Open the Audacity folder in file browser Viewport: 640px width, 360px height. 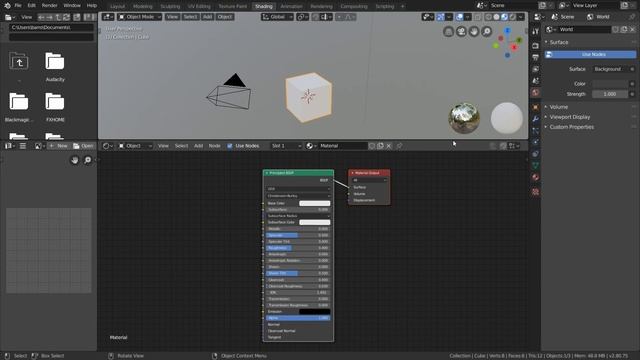(x=55, y=67)
